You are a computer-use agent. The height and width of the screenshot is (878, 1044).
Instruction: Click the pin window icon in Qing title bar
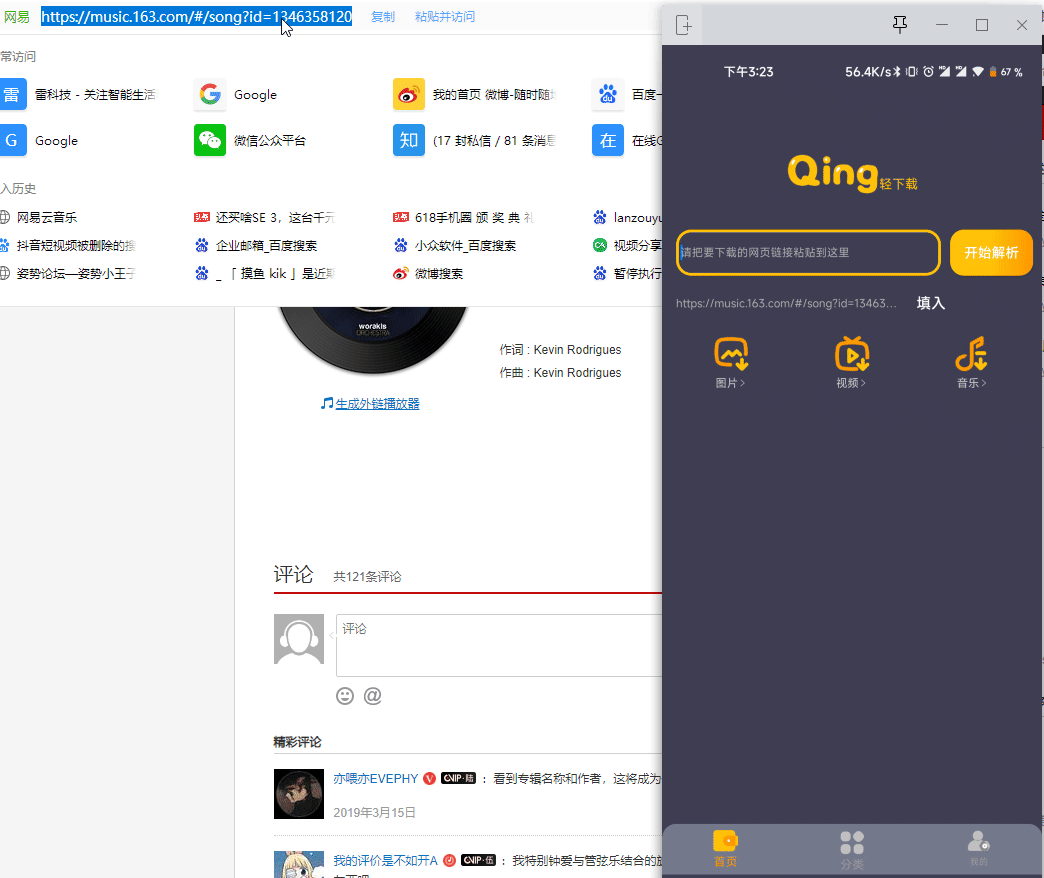point(900,25)
